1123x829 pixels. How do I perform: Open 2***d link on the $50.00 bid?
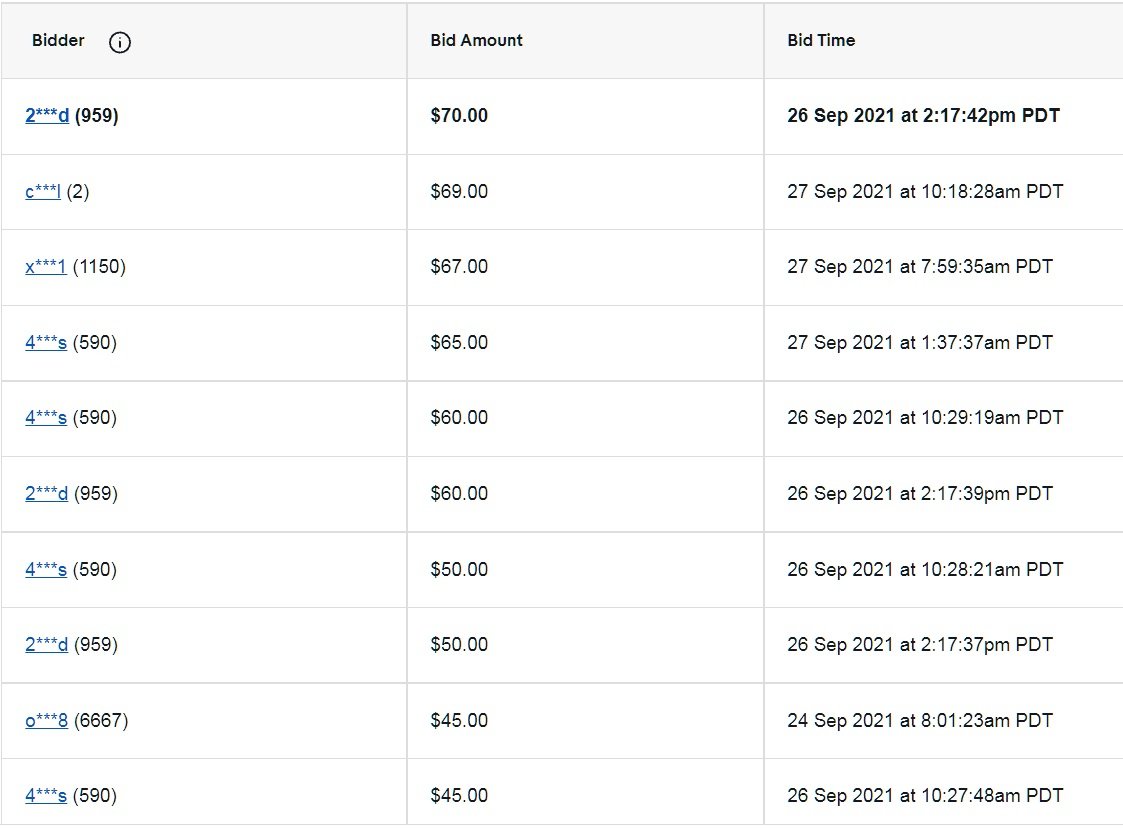click(x=47, y=645)
